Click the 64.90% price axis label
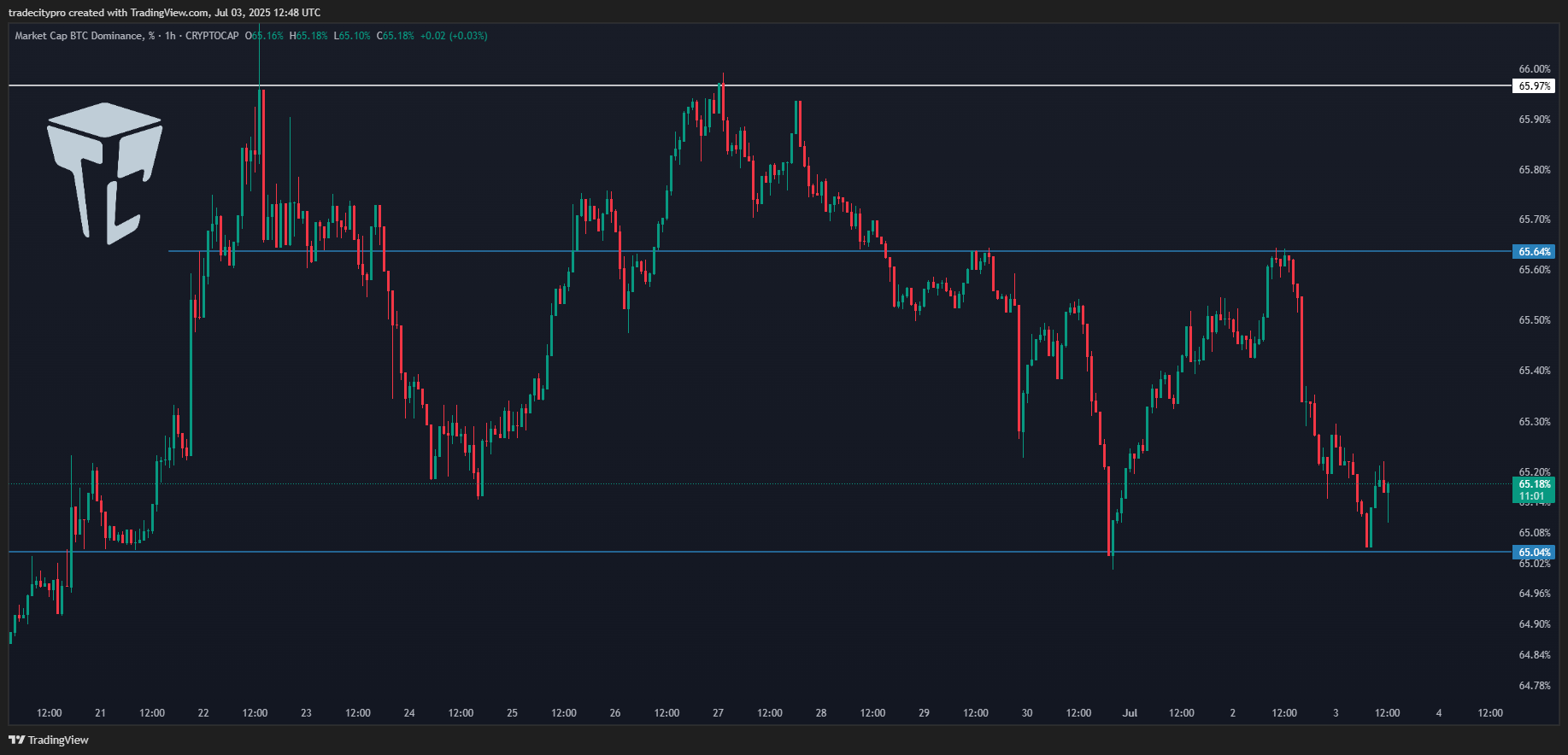This screenshot has height=755, width=1568. click(x=1535, y=624)
